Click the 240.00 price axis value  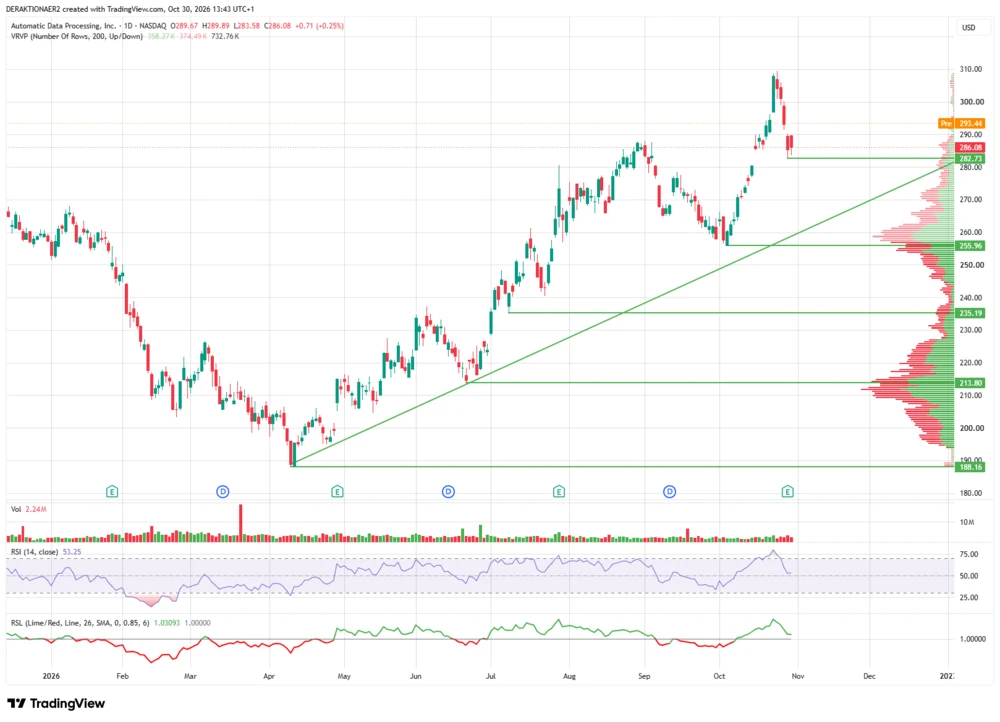[x=971, y=298]
